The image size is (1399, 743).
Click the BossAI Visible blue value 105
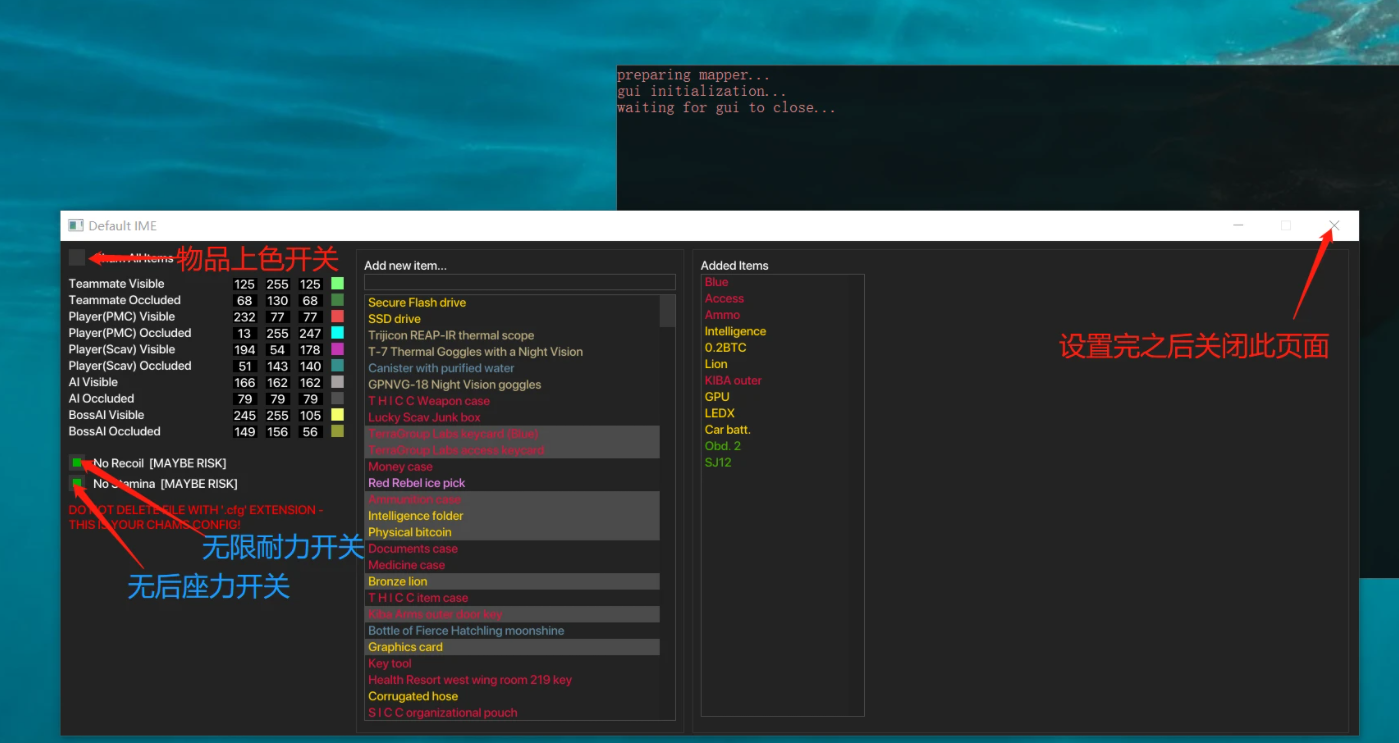(310, 415)
